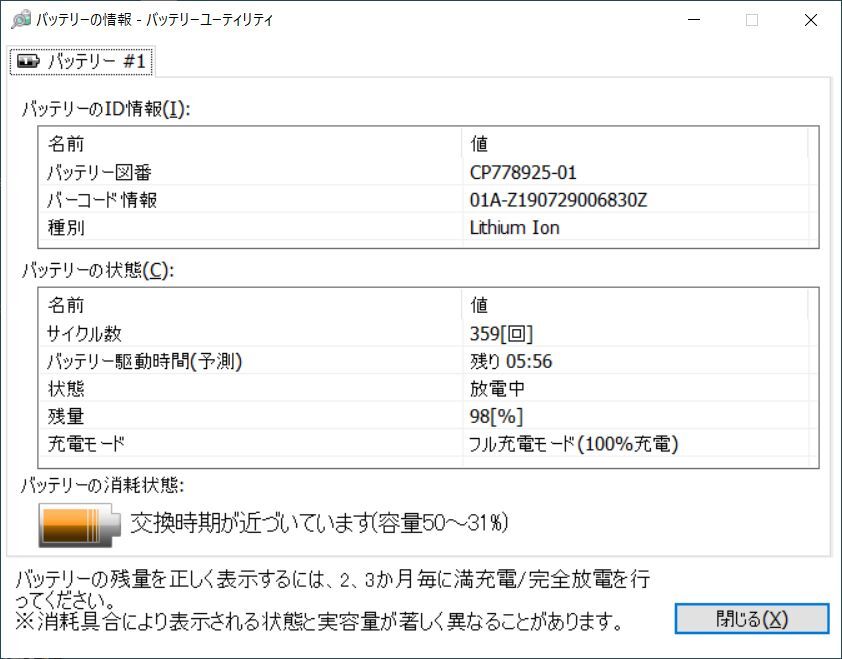
Task: Select the value CP778925-01
Action: tap(523, 172)
